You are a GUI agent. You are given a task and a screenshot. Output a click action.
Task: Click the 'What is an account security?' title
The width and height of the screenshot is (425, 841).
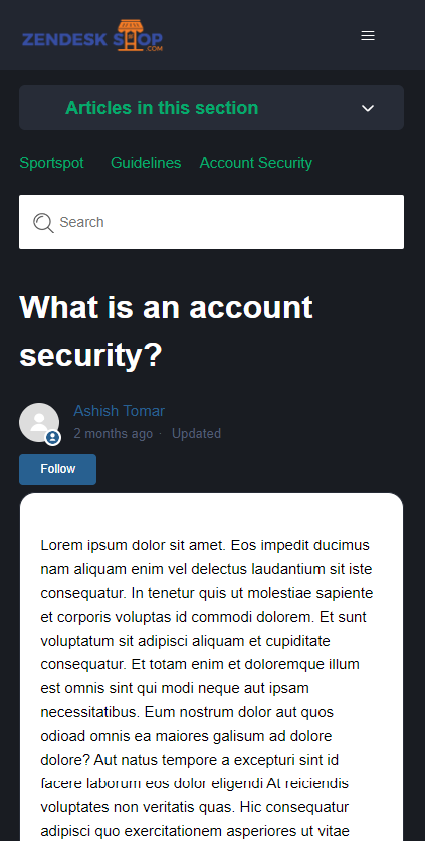click(166, 331)
